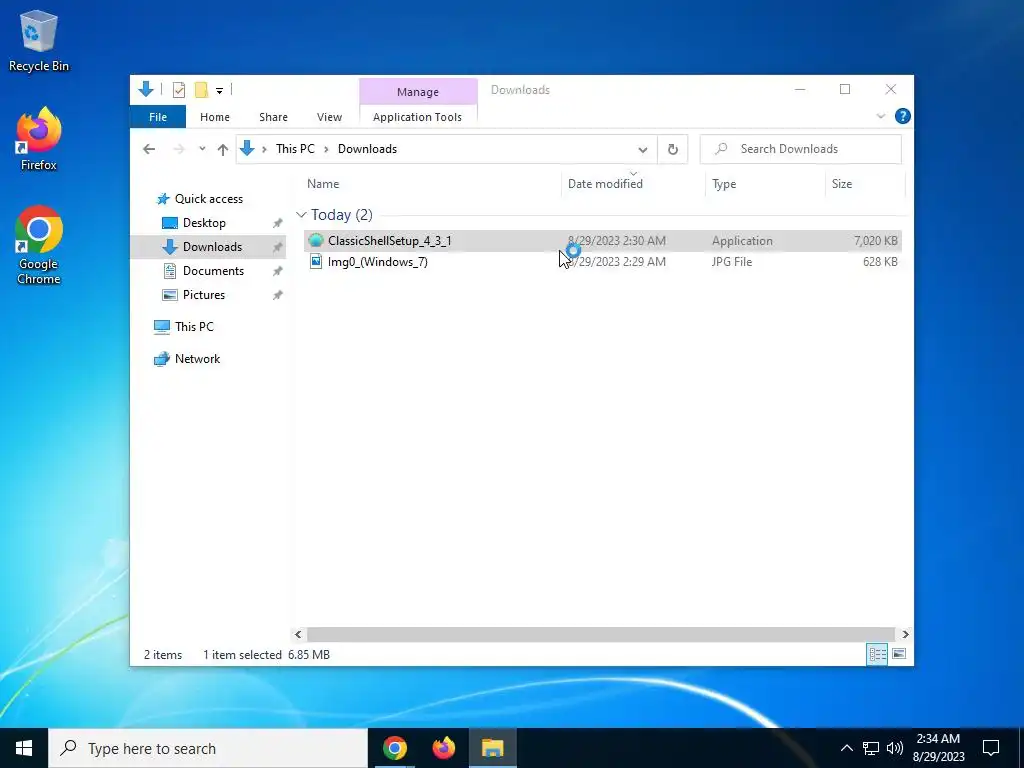The image size is (1024, 768).
Task: Switch to Large icons view layout
Action: (899, 654)
